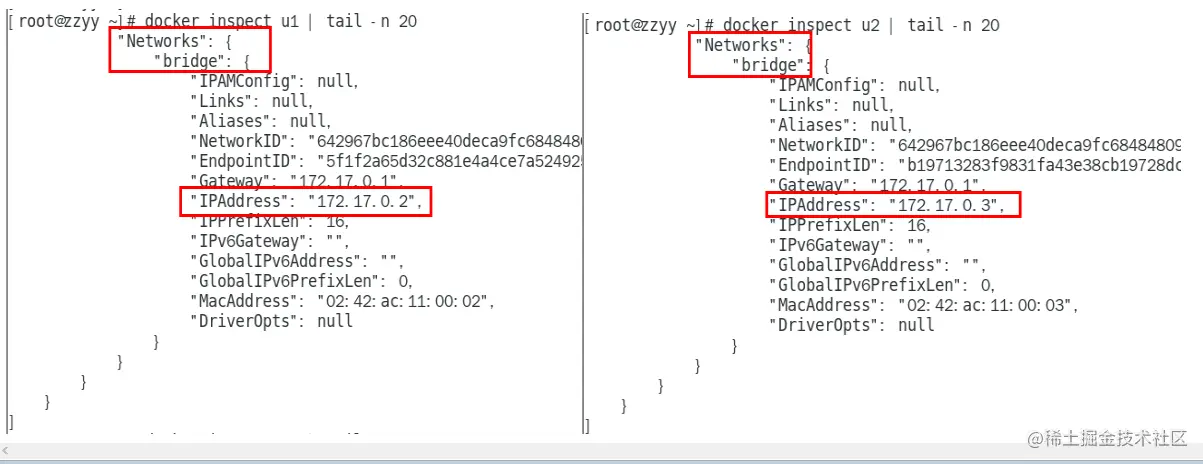Click the docker inspect u2 command line
Image resolution: width=1203 pixels, height=464 pixels.
coord(794,25)
